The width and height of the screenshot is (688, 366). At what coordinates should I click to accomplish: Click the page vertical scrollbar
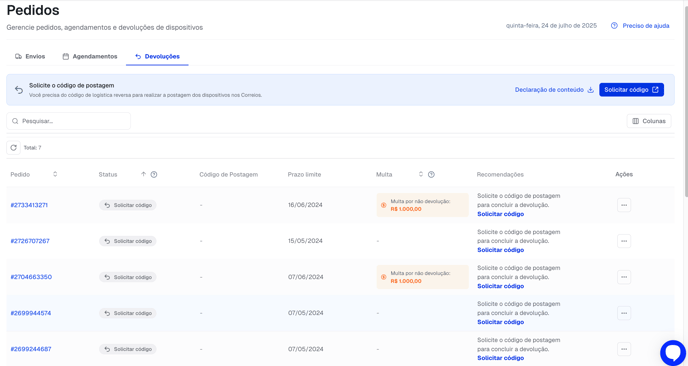point(685,101)
